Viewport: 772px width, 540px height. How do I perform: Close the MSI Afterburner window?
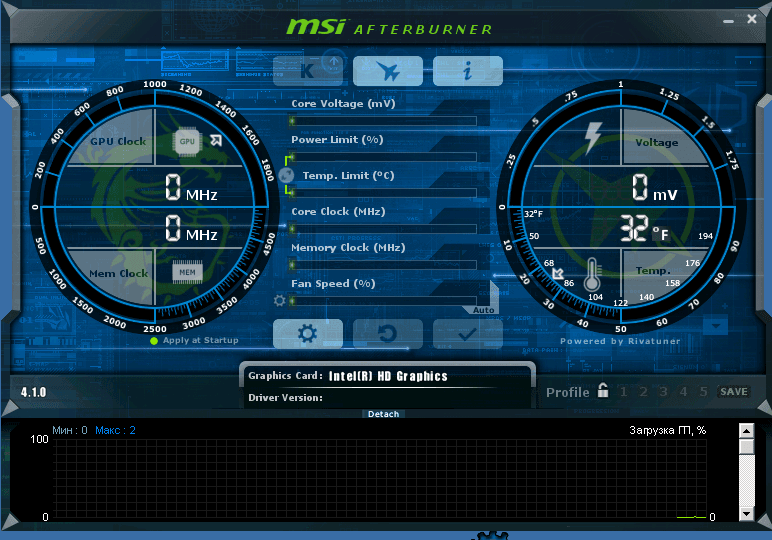pyautogui.click(x=752, y=19)
